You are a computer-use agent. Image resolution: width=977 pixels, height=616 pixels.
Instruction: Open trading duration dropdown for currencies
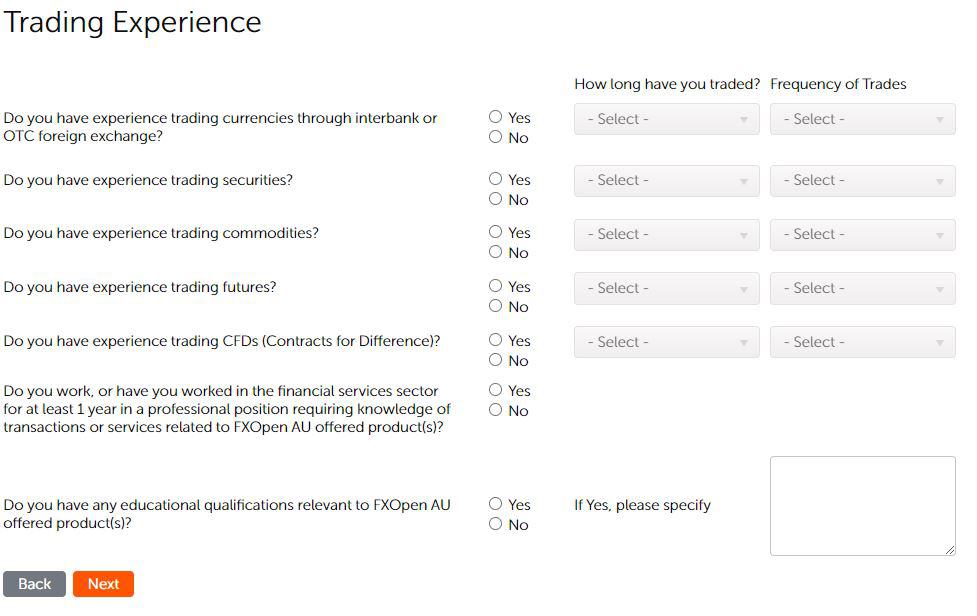tap(666, 119)
